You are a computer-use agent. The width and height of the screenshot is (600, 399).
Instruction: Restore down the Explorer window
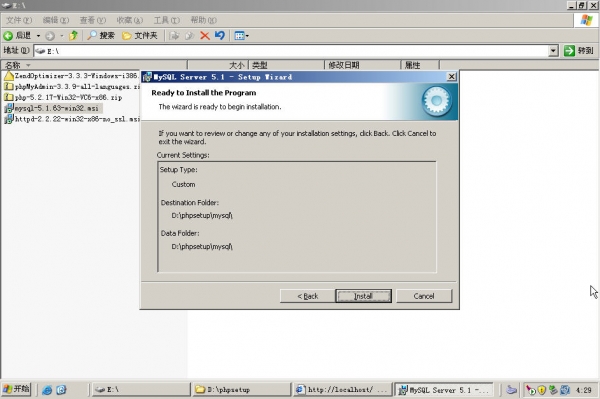tap(581, 5)
